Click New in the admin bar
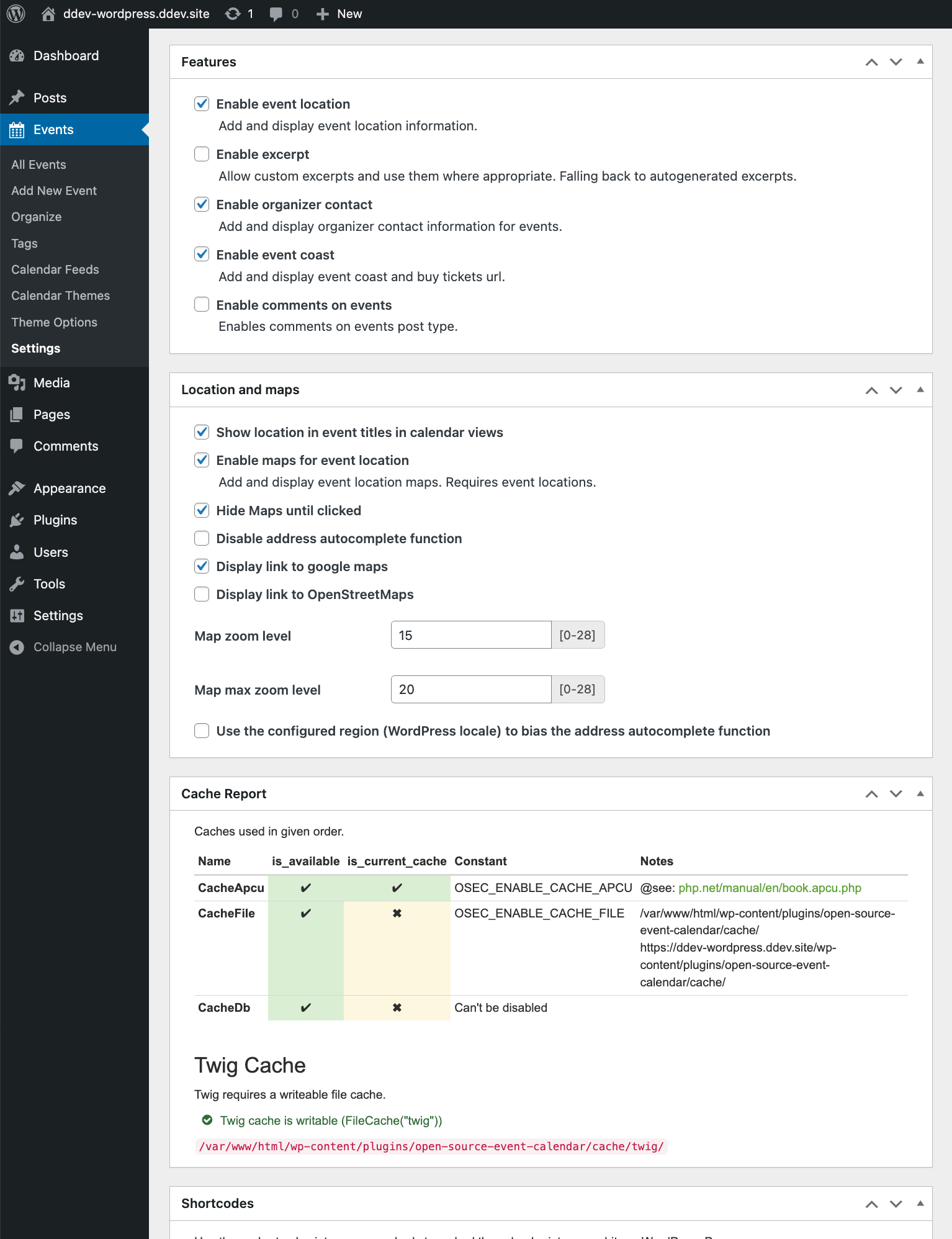The width and height of the screenshot is (952, 1239). point(339,14)
